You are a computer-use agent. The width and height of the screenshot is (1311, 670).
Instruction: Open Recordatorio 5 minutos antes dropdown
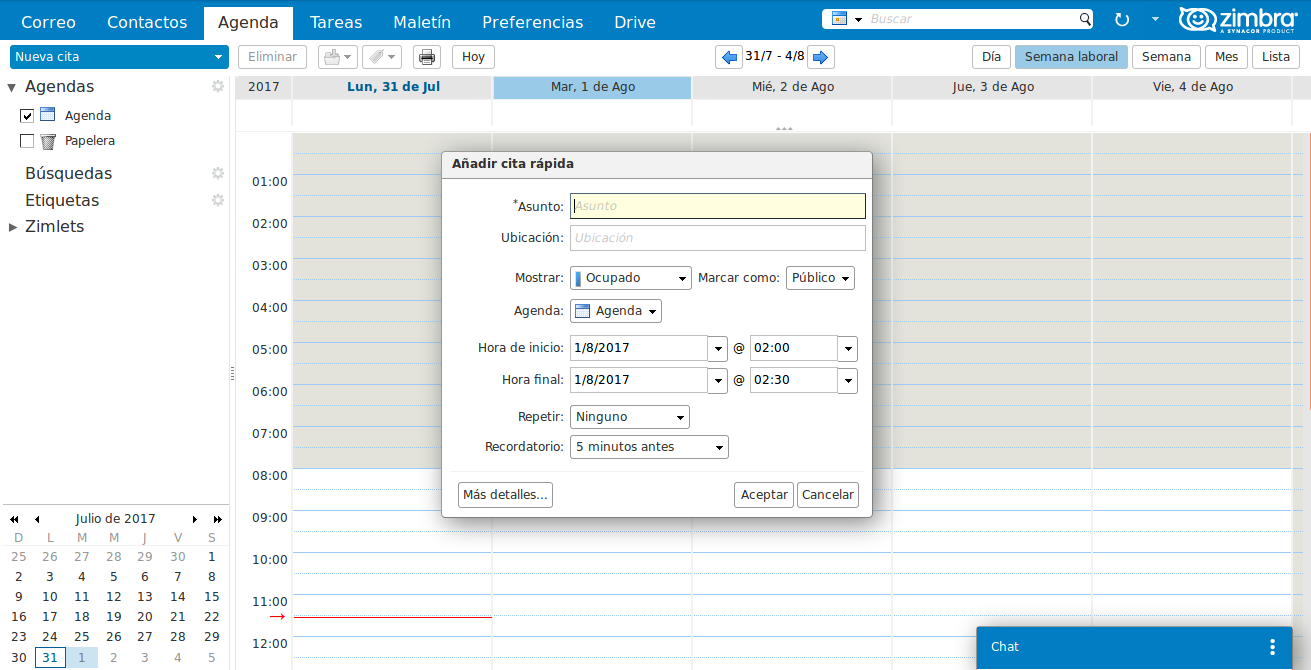pyautogui.click(x=649, y=447)
